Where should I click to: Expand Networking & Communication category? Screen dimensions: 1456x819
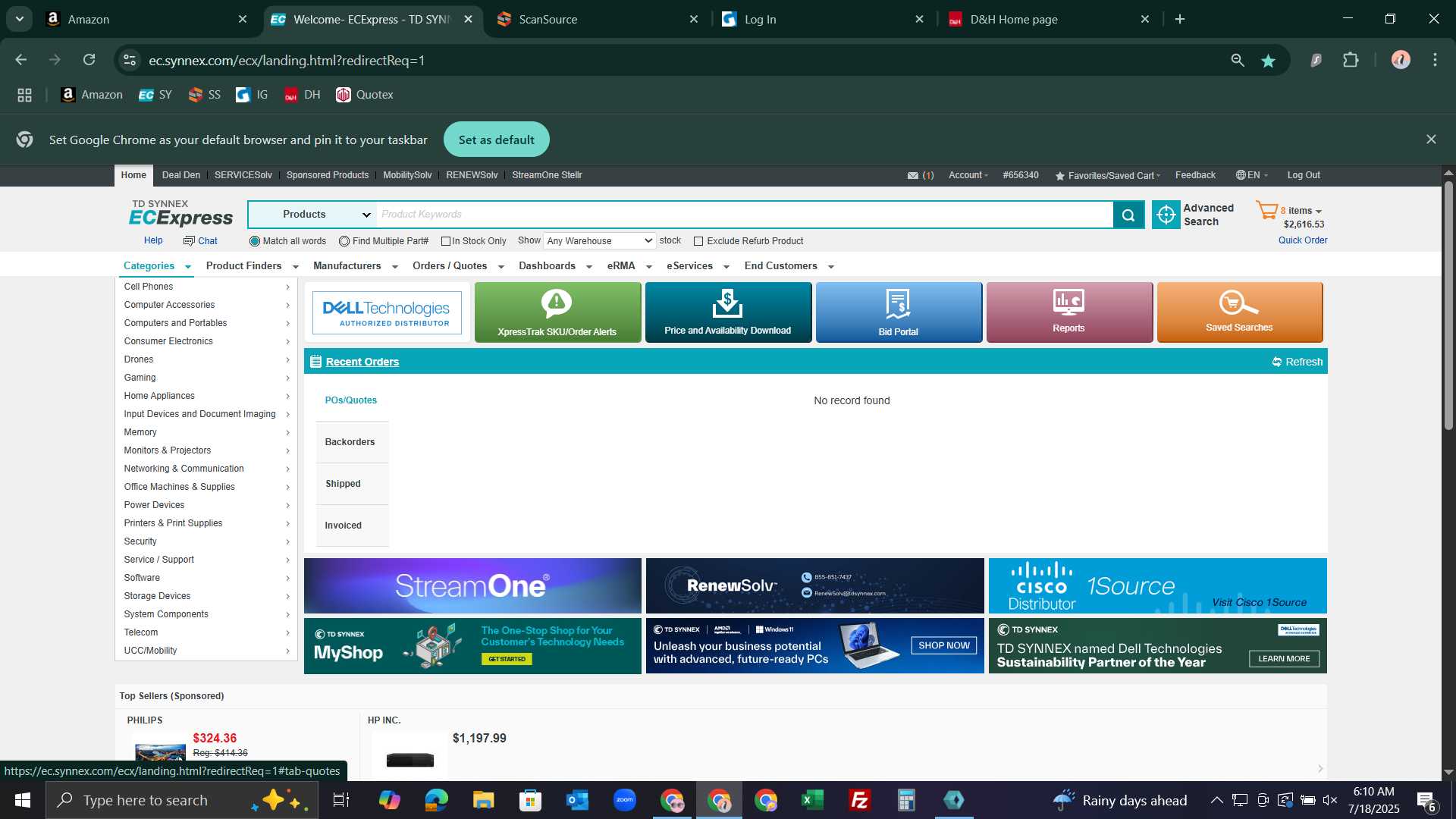(x=206, y=469)
